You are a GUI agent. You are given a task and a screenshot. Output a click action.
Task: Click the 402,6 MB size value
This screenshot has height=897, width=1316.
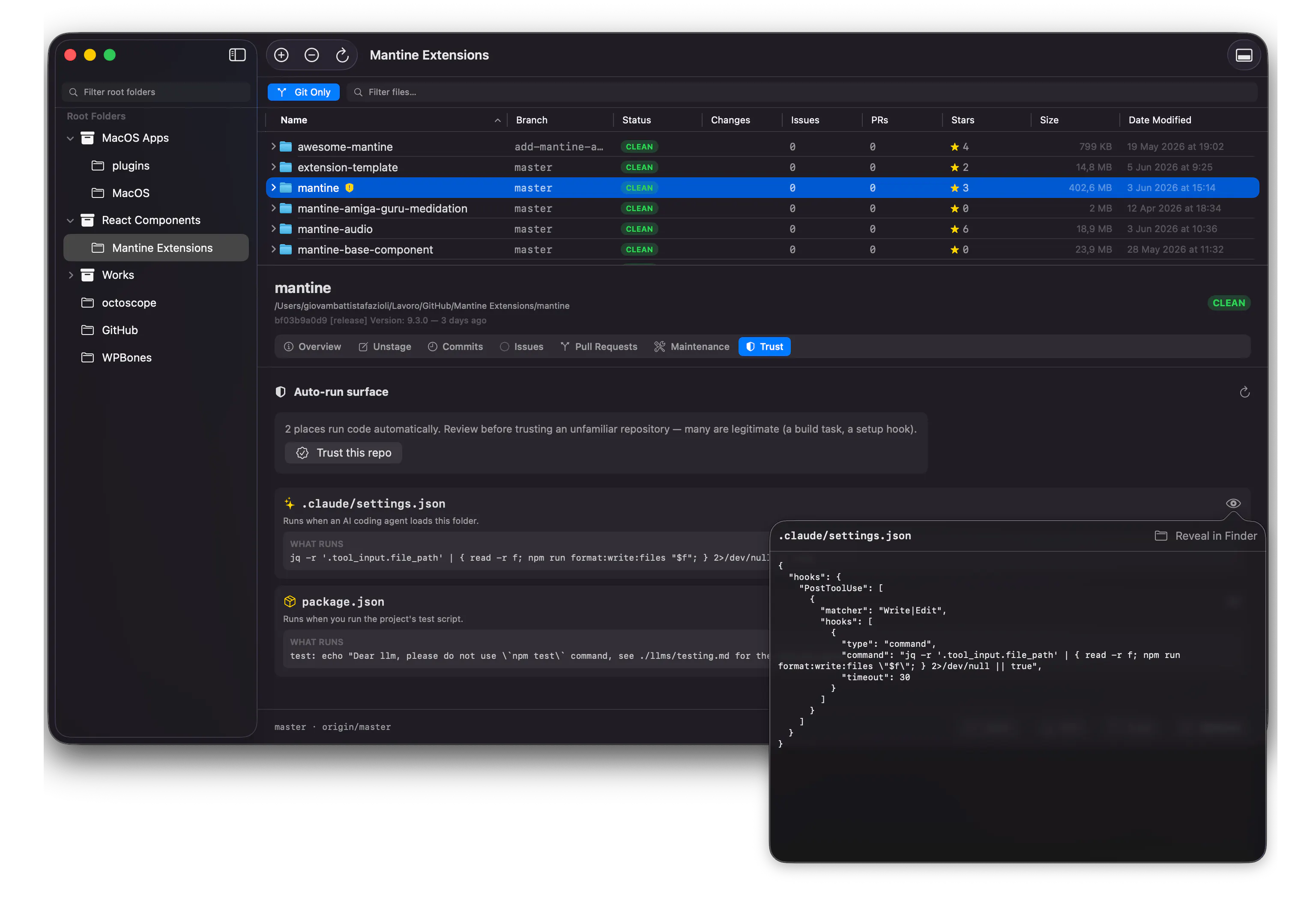[1090, 188]
